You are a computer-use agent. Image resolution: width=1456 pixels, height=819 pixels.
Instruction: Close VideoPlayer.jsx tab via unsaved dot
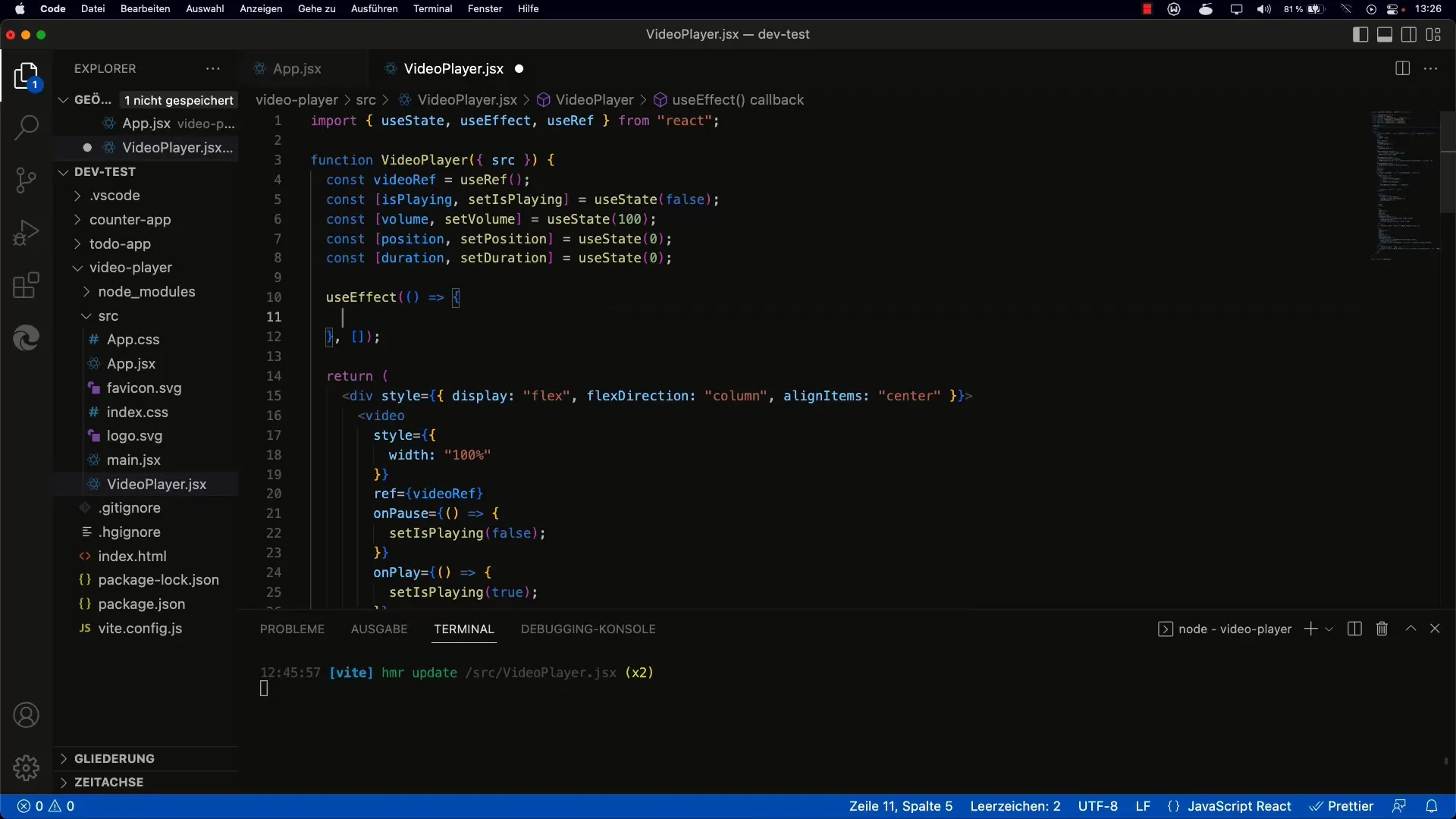[519, 68]
